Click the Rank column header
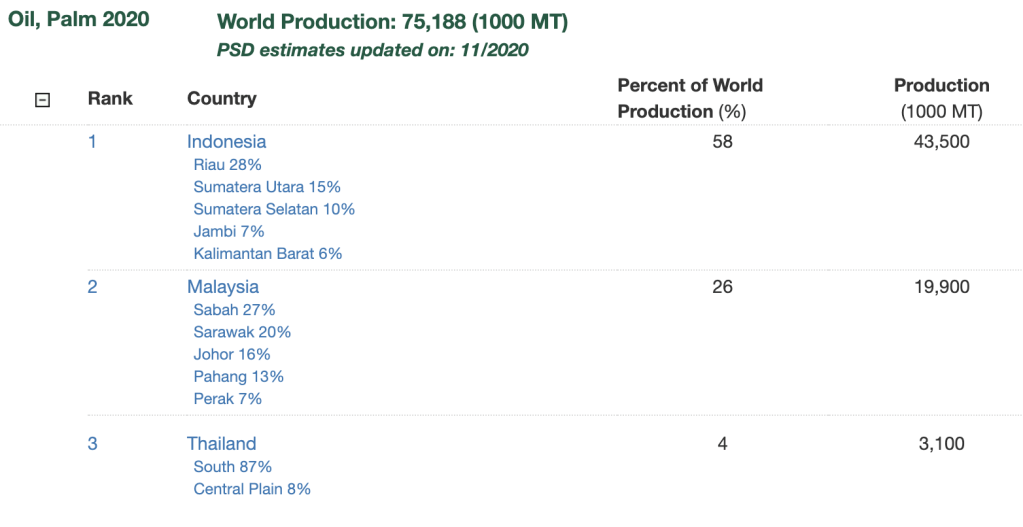The height and width of the screenshot is (527, 1023). coord(110,98)
